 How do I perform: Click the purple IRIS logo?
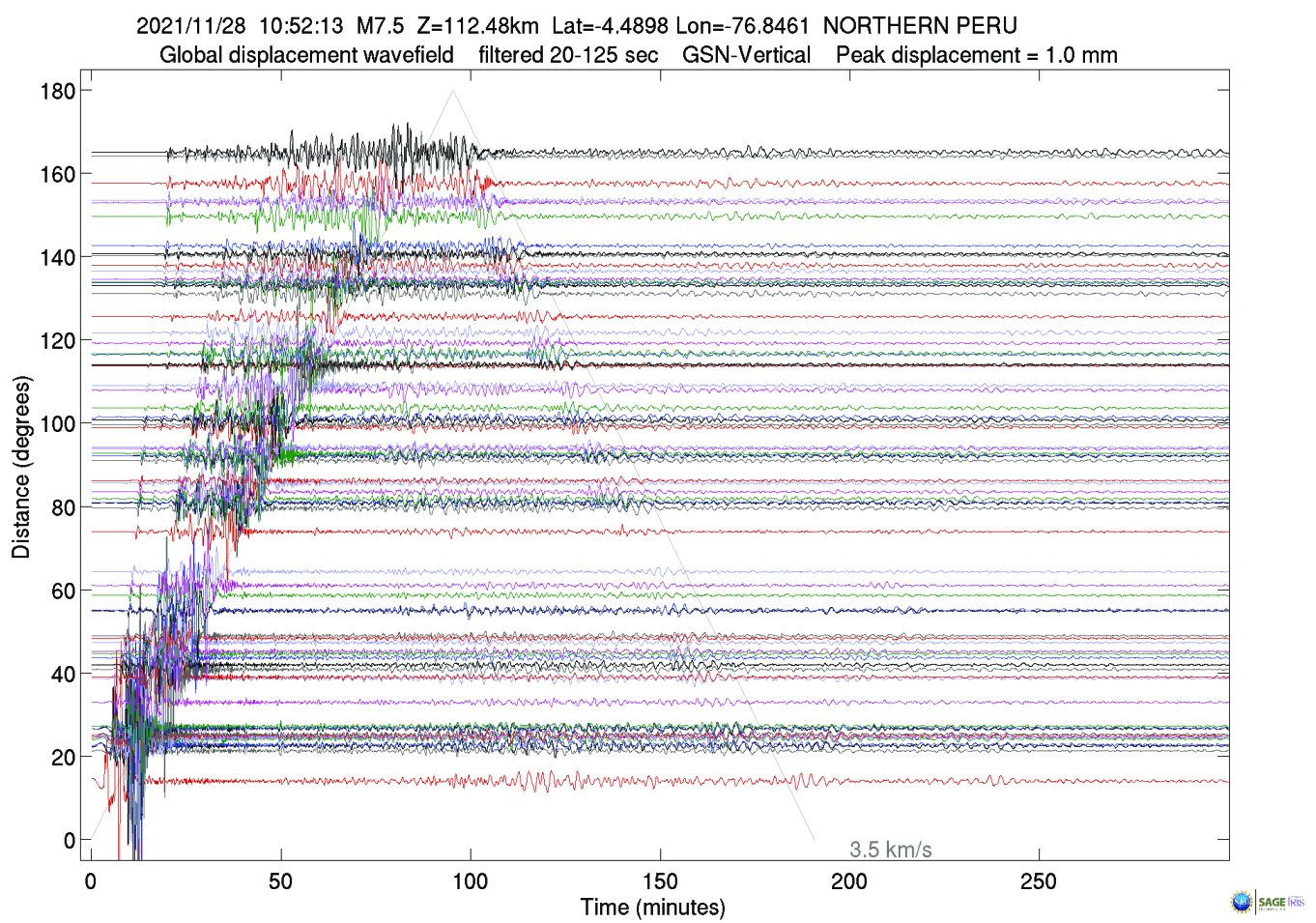(1296, 902)
